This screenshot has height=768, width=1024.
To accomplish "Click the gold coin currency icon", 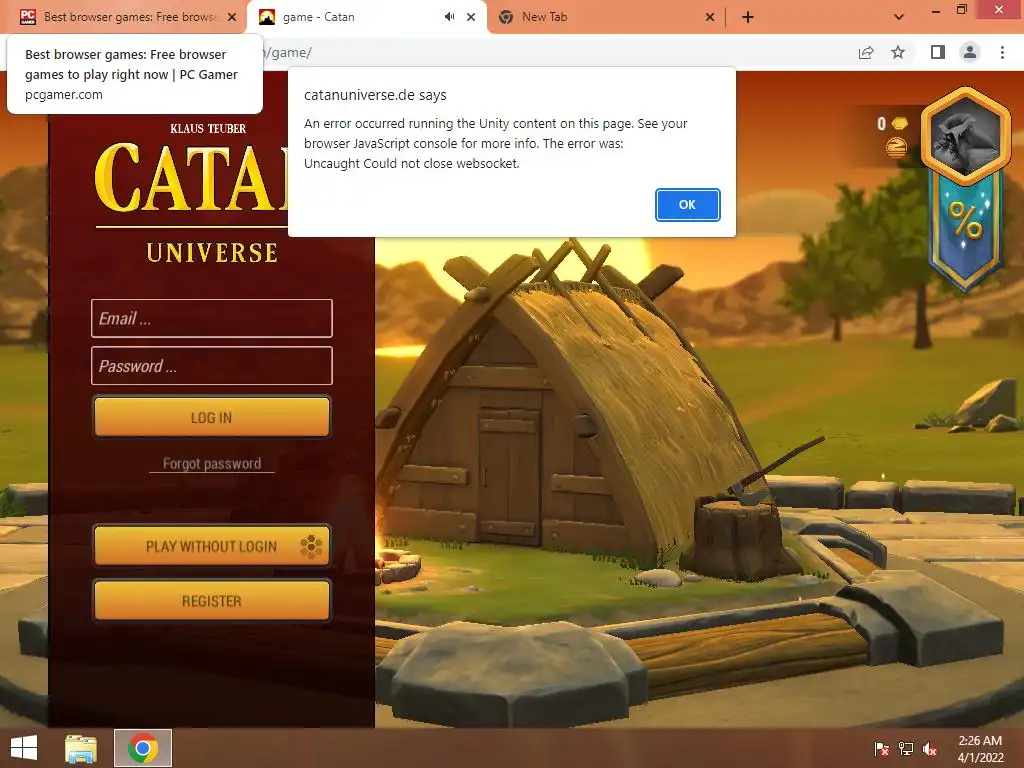I will click(x=900, y=123).
